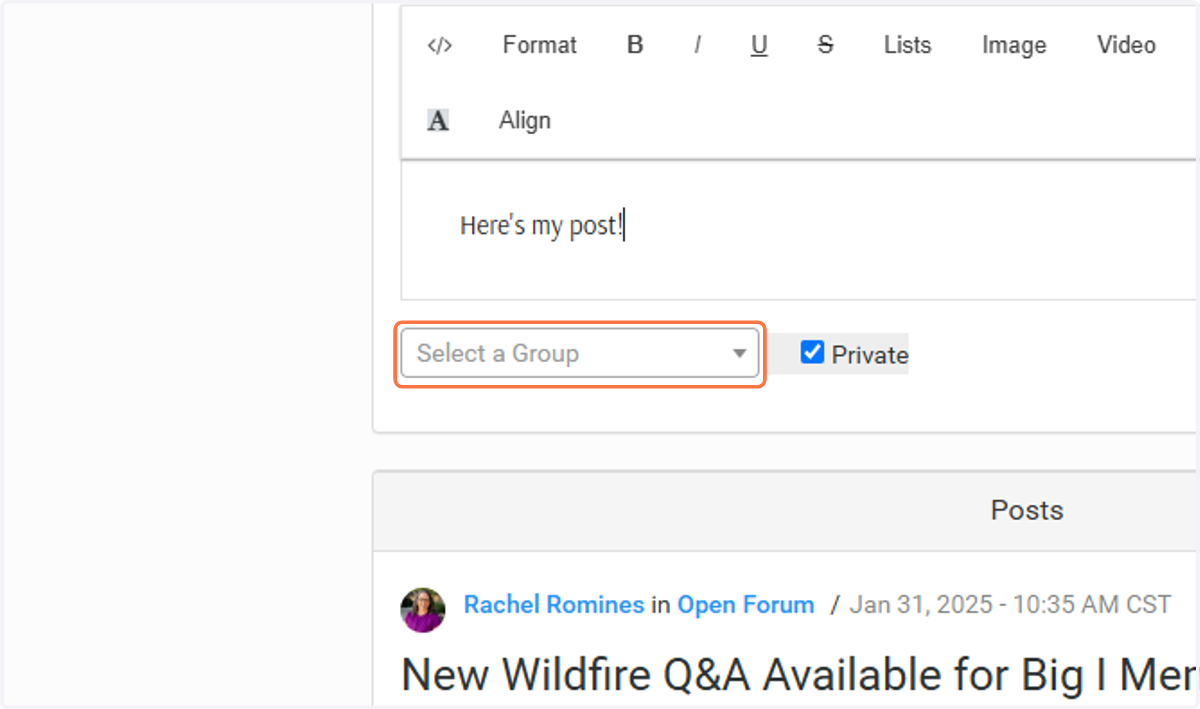Image resolution: width=1200 pixels, height=709 pixels.
Task: Click the Posts section header
Action: 1027,510
